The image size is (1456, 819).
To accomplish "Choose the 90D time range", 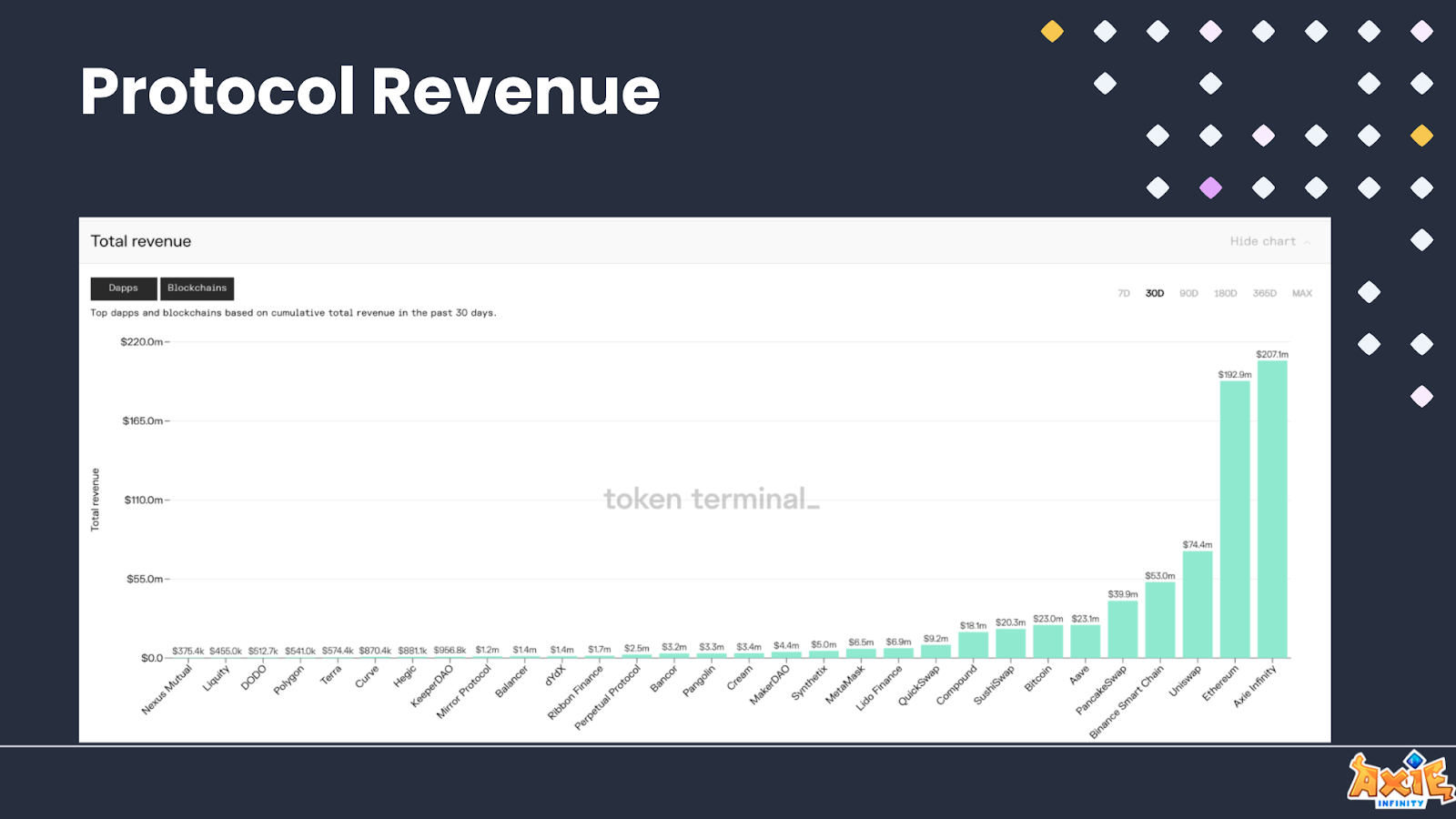I will (x=1188, y=293).
